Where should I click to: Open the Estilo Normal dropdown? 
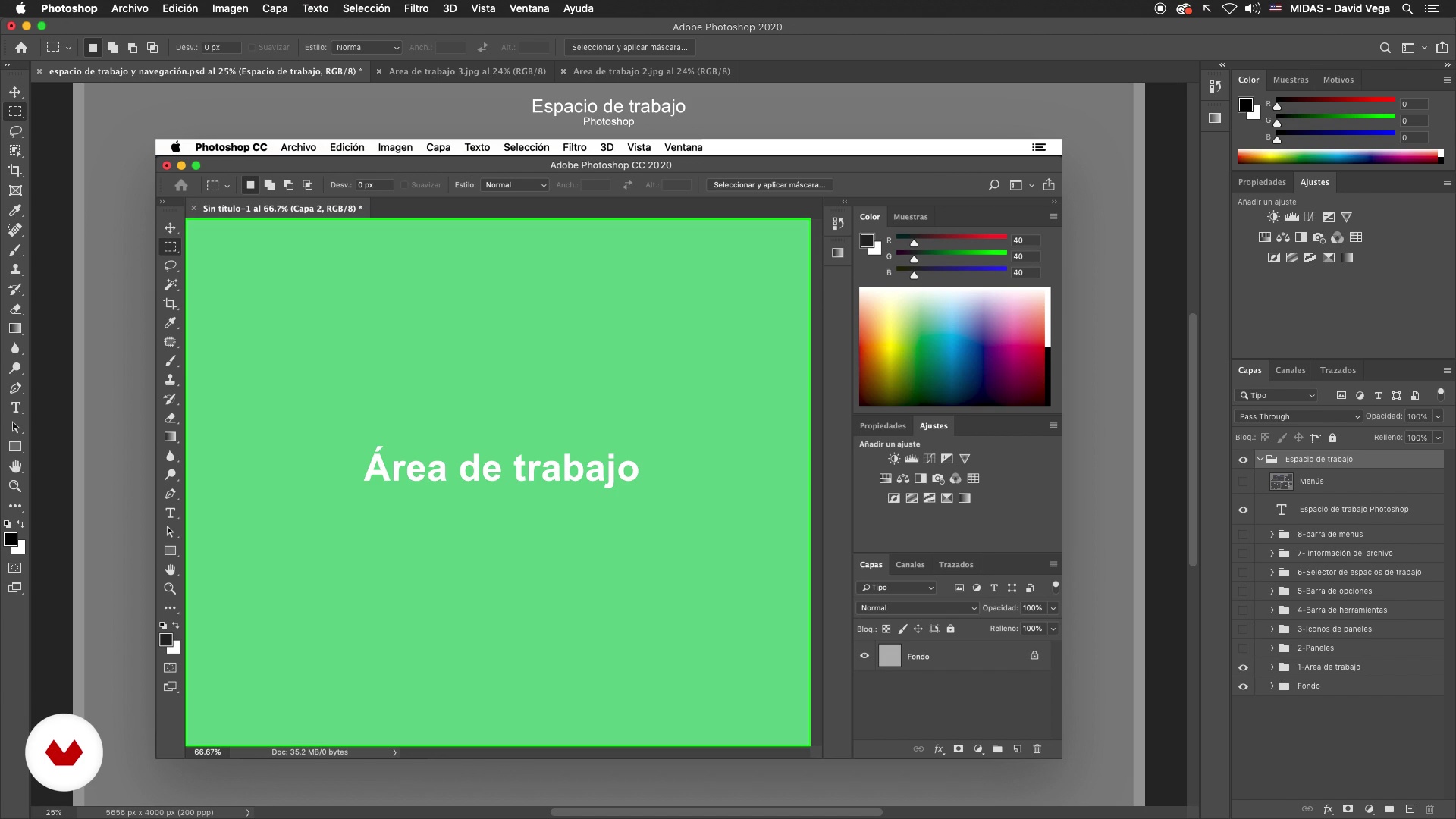click(367, 48)
